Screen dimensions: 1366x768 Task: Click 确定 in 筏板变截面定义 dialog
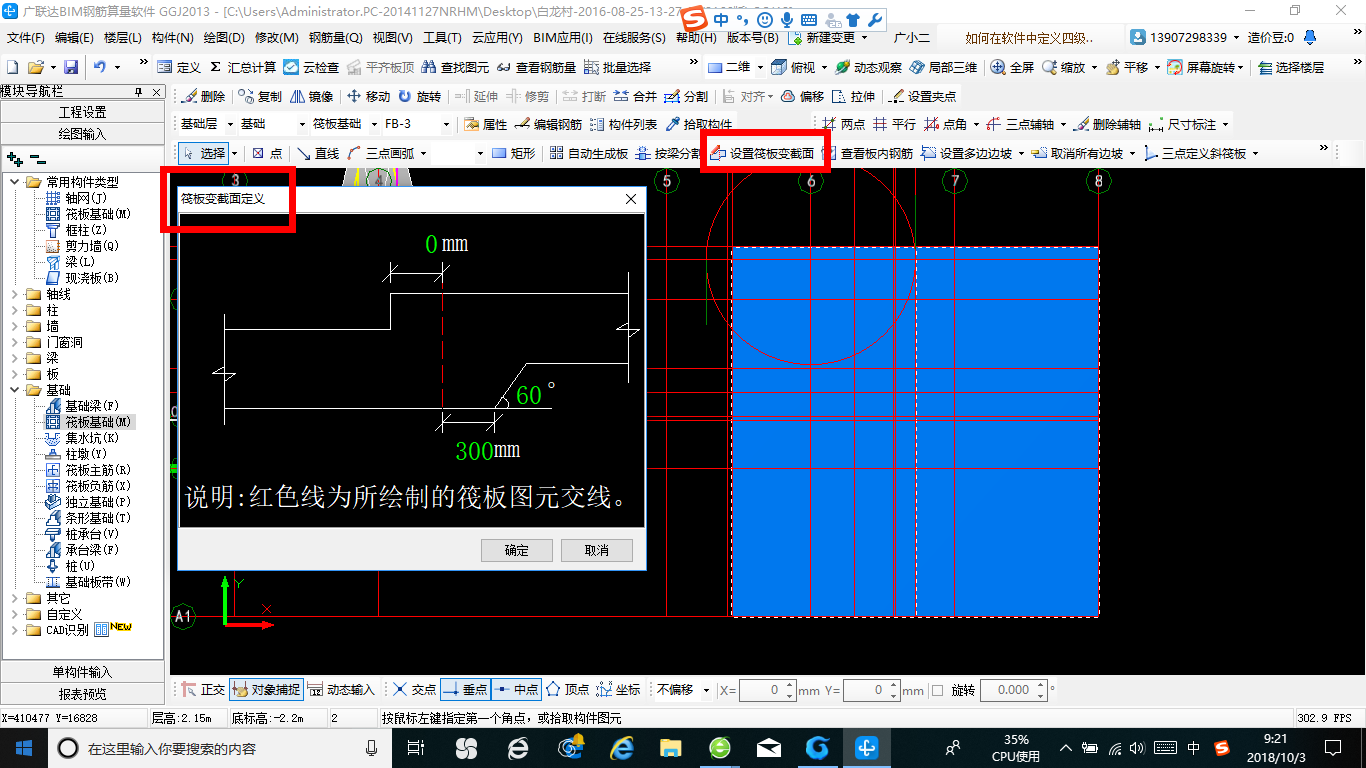pos(517,550)
